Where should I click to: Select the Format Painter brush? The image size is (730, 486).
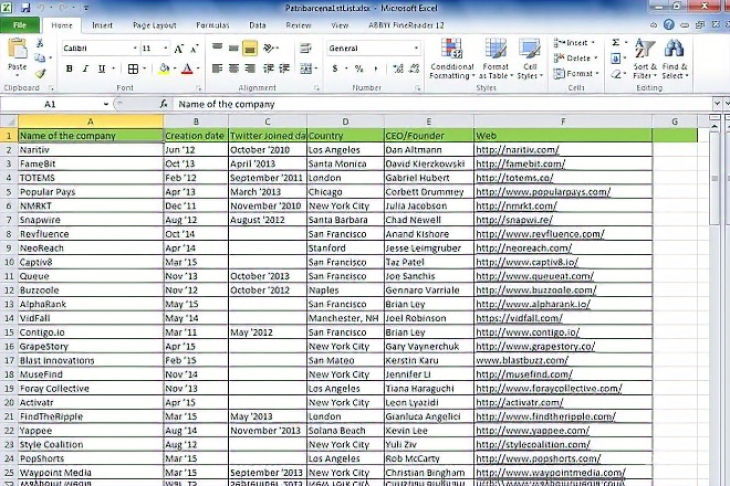point(40,73)
